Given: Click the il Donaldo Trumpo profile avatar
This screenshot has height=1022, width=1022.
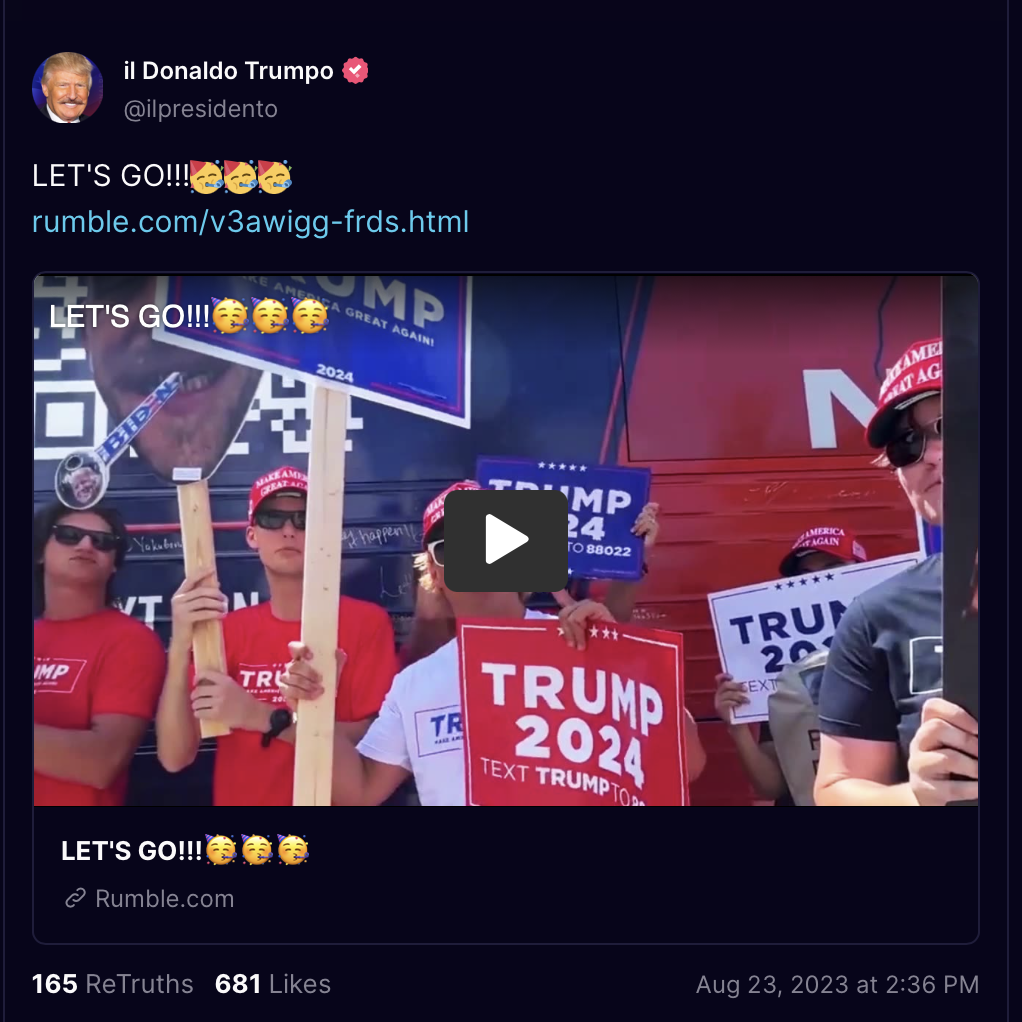Looking at the screenshot, I should [x=67, y=88].
